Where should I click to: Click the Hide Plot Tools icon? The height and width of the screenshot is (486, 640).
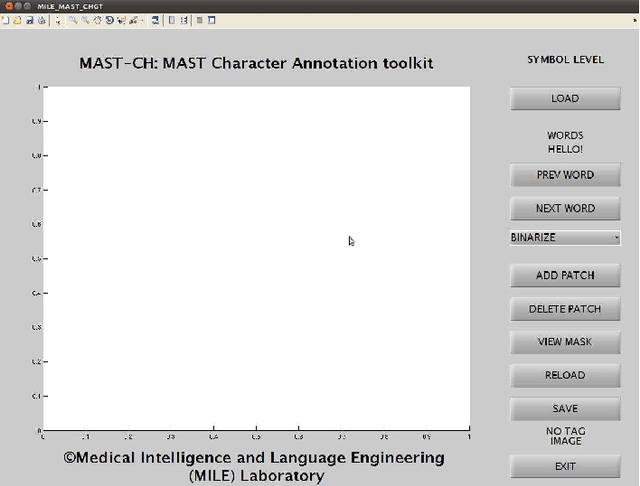click(x=200, y=20)
